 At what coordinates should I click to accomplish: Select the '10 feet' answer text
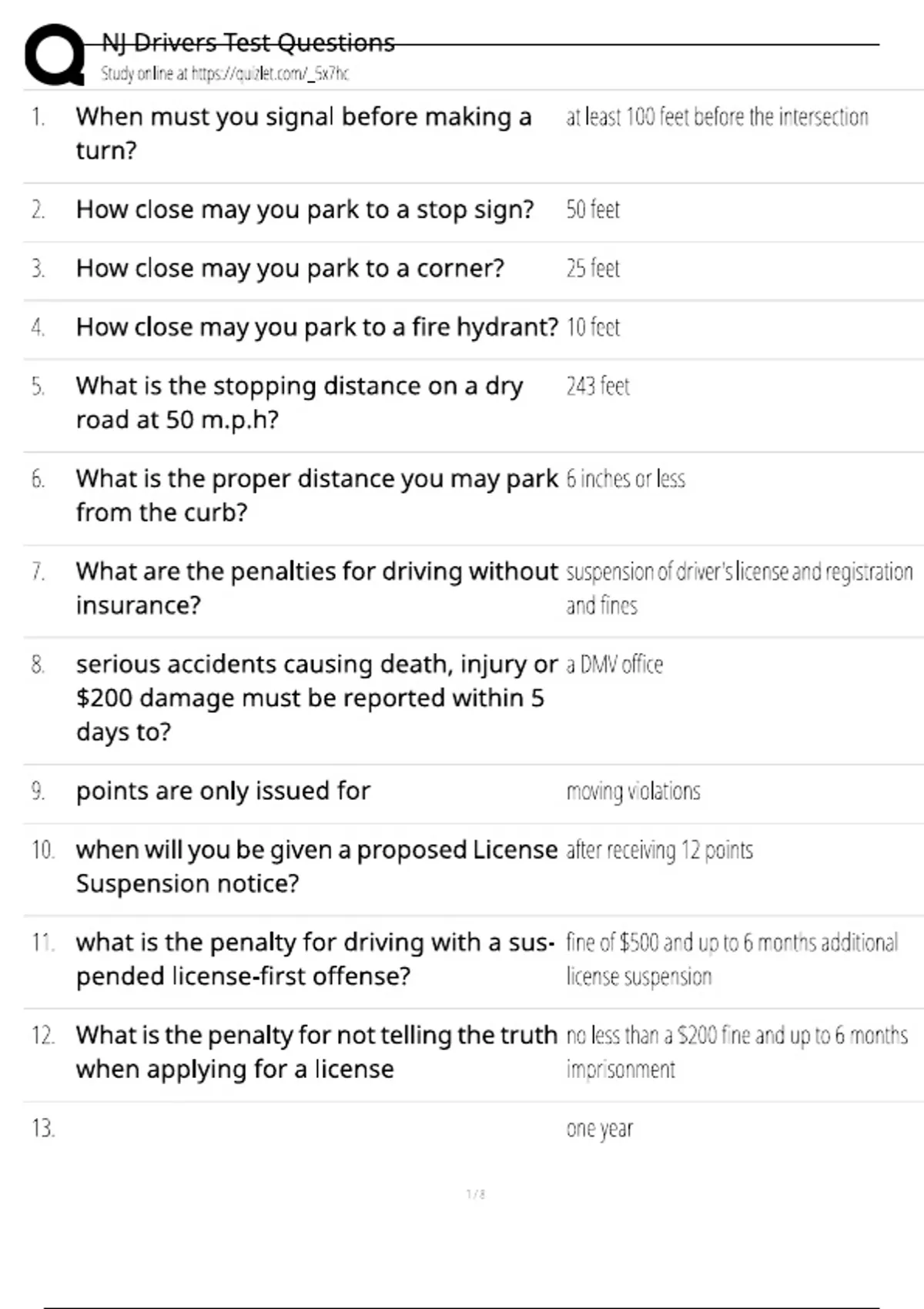click(593, 327)
